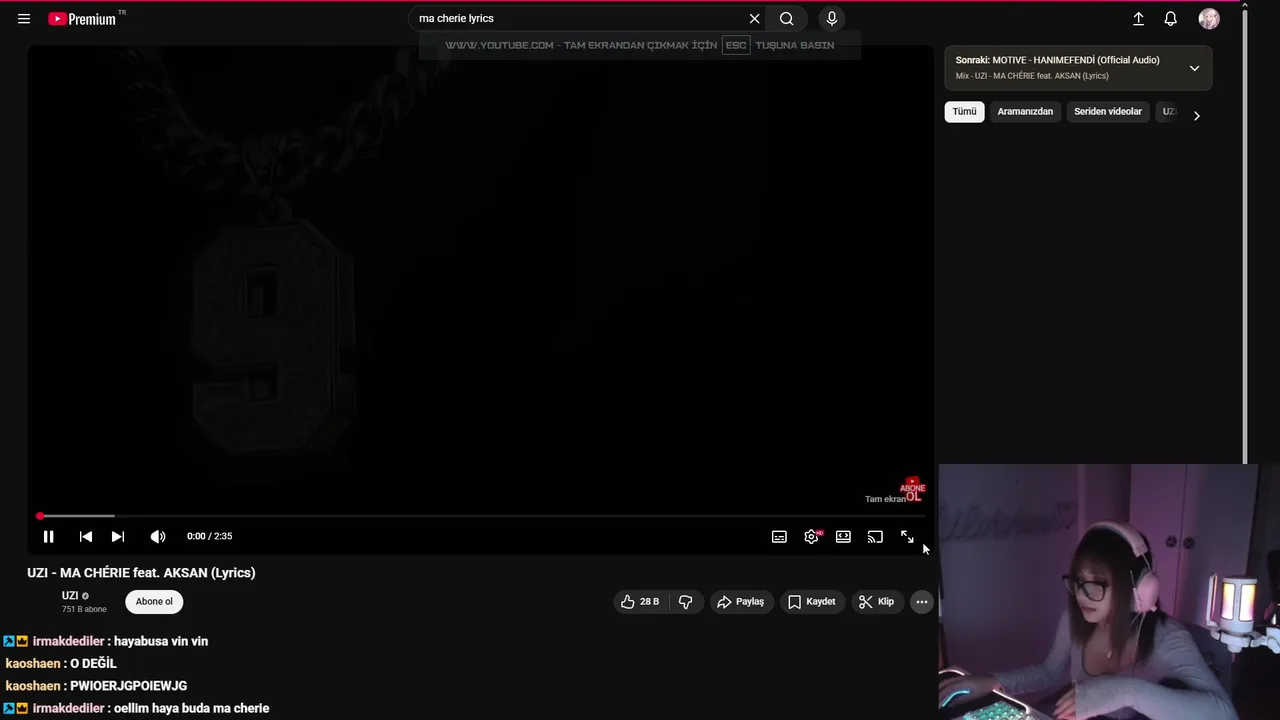Pause the video playback
1280x720 pixels.
(x=48, y=537)
